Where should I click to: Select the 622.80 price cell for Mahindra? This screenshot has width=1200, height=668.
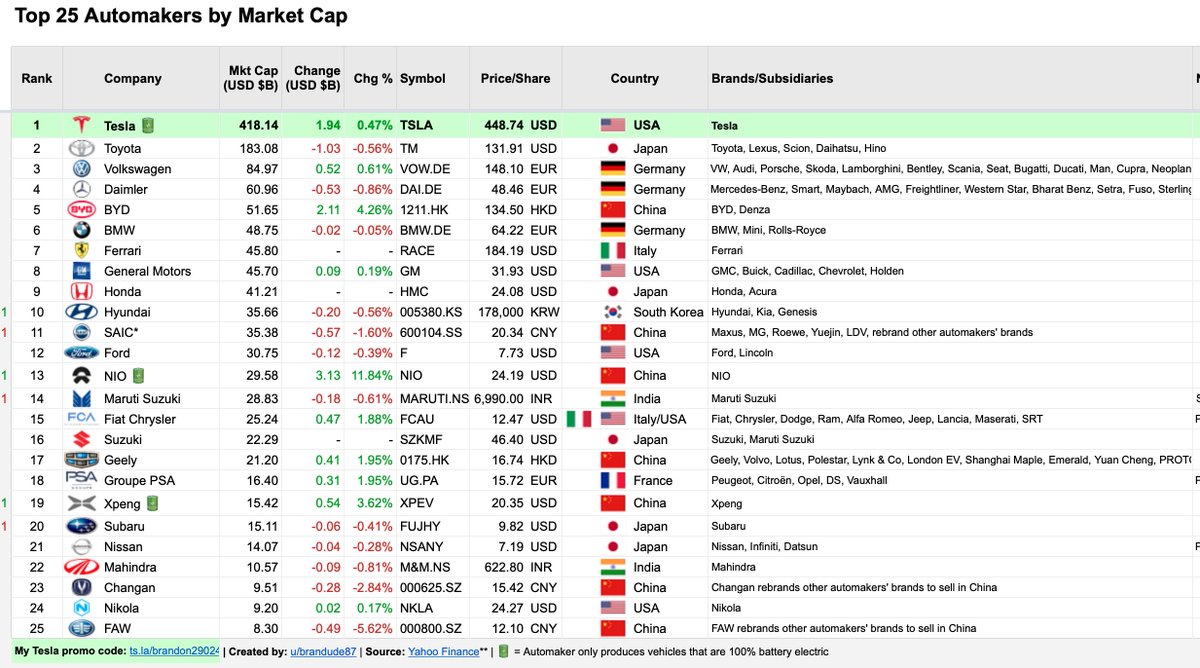pyautogui.click(x=516, y=567)
